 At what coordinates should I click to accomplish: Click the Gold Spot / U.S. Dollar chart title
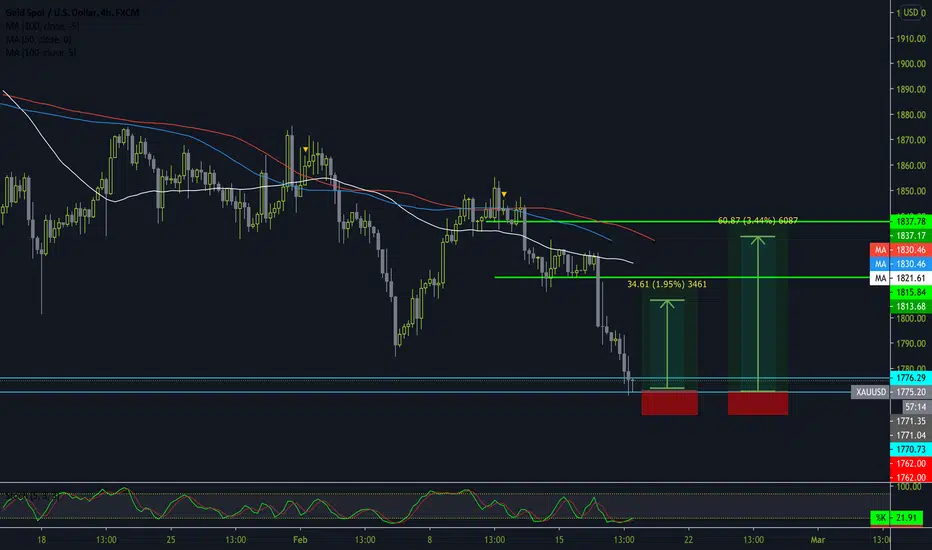point(72,12)
